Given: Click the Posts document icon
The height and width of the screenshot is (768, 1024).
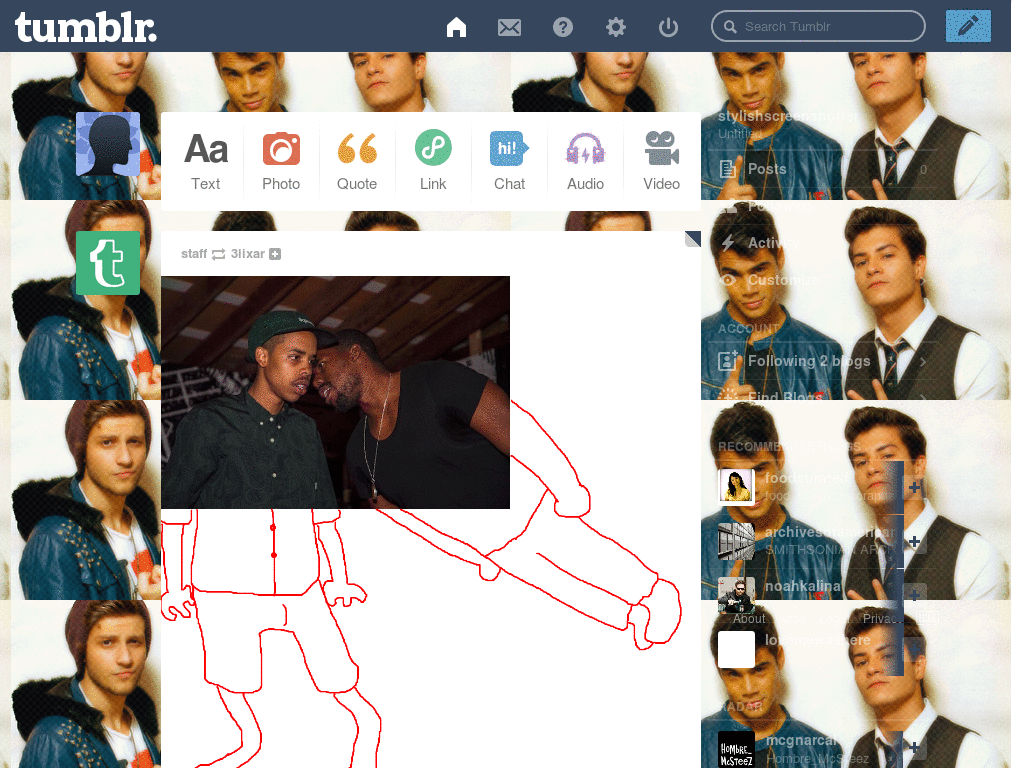Looking at the screenshot, I should click(728, 169).
